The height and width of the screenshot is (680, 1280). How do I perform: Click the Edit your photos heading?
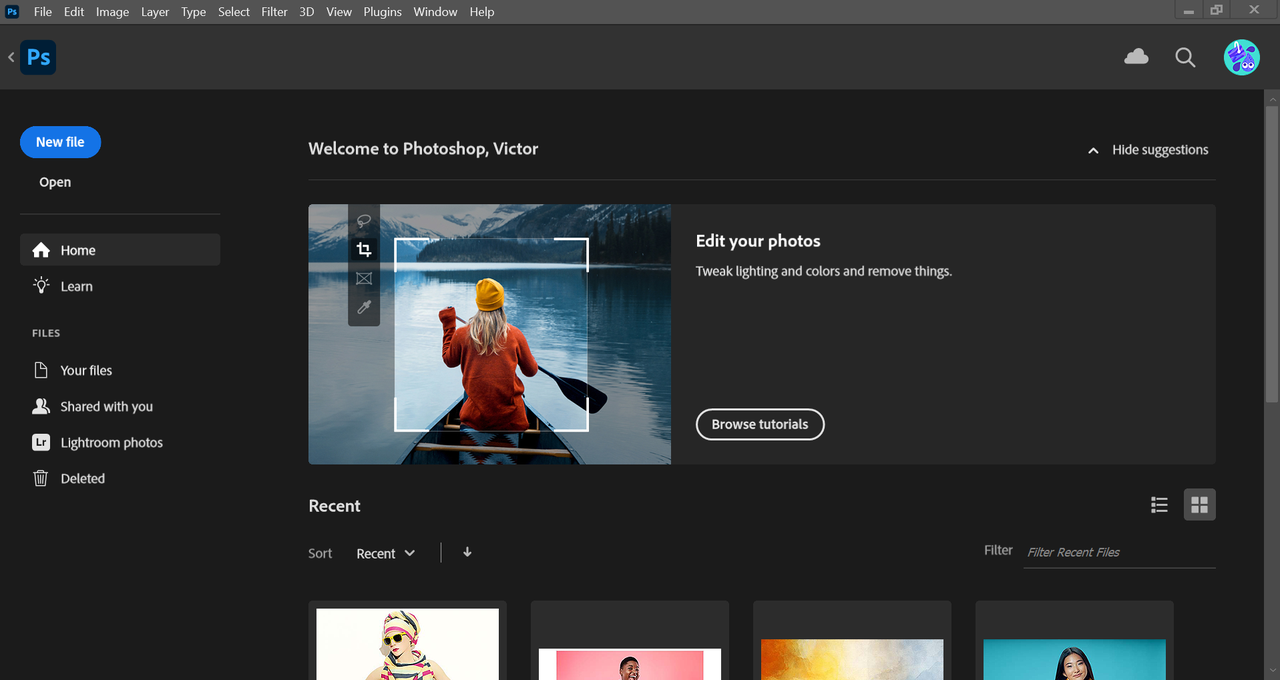point(758,241)
